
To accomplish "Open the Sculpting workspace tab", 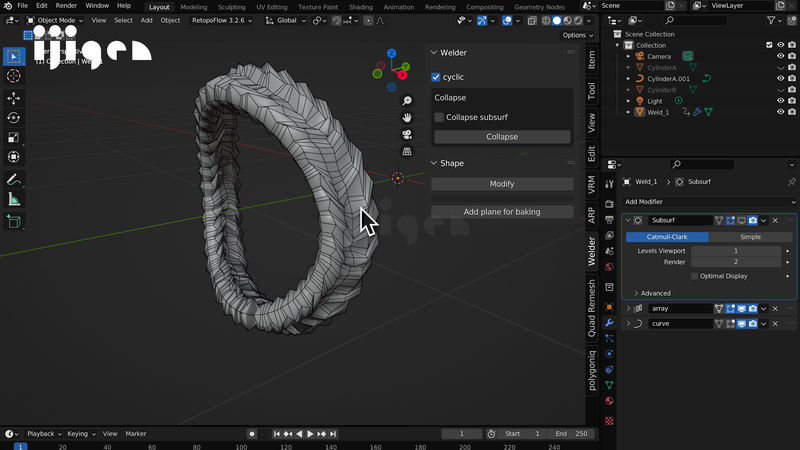I will click(231, 6).
